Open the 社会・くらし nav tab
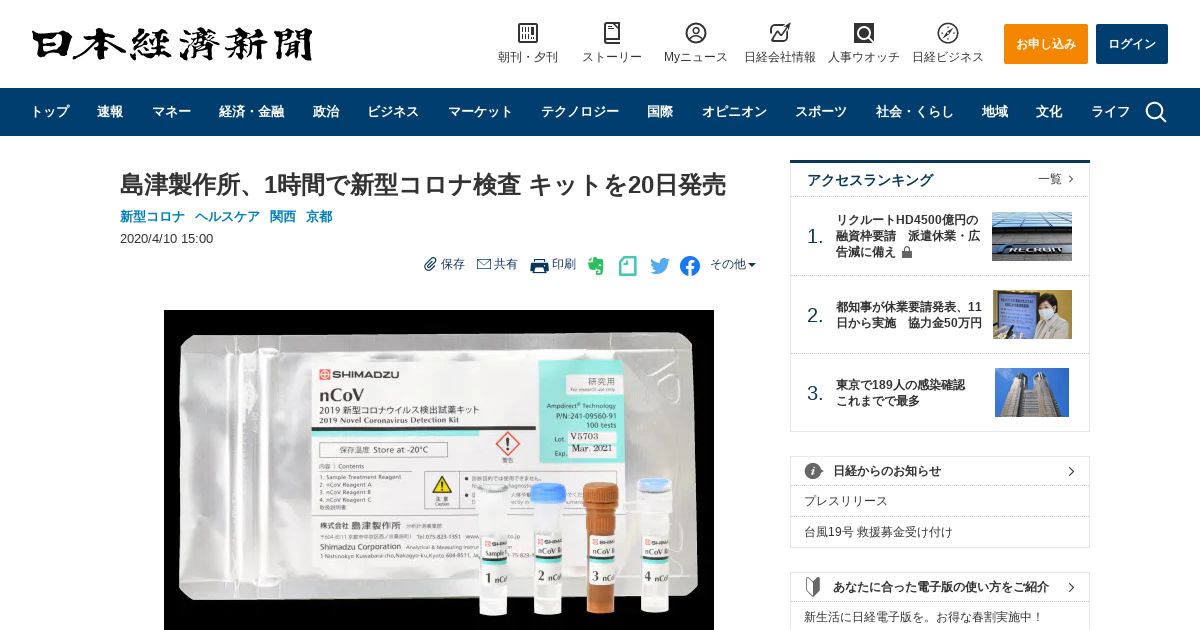The image size is (1200, 630). point(915,112)
